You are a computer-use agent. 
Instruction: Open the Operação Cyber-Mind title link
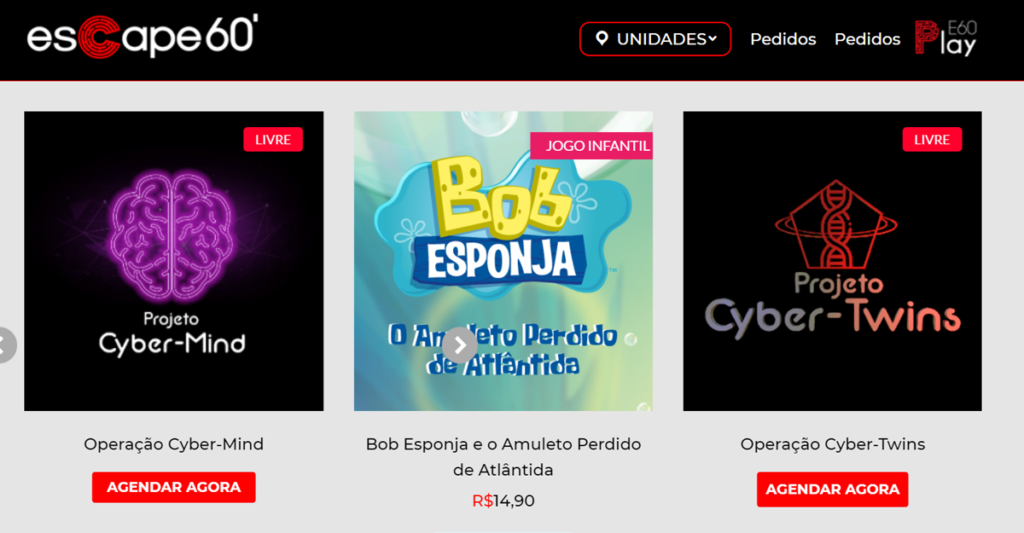click(x=174, y=444)
